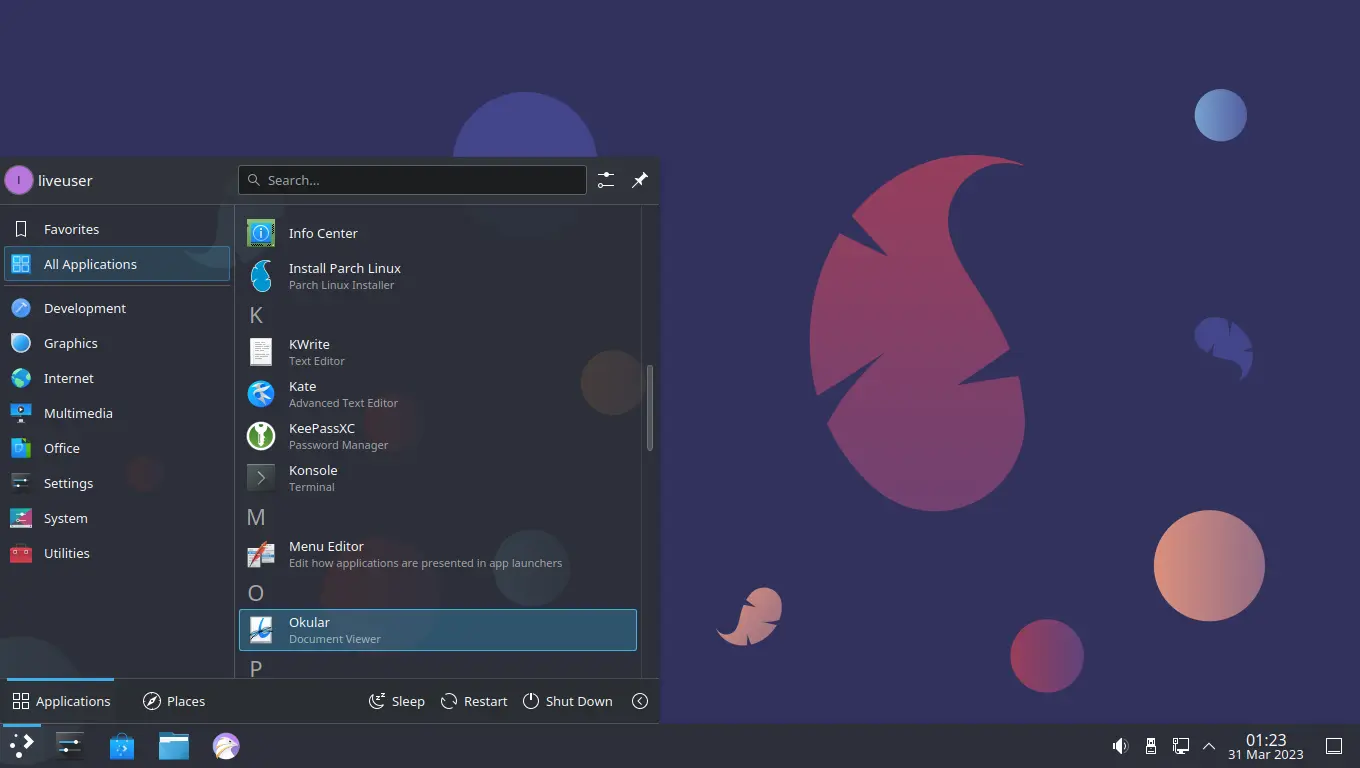Open System Settings from taskbar
This screenshot has height=768, width=1360.
tap(70, 746)
